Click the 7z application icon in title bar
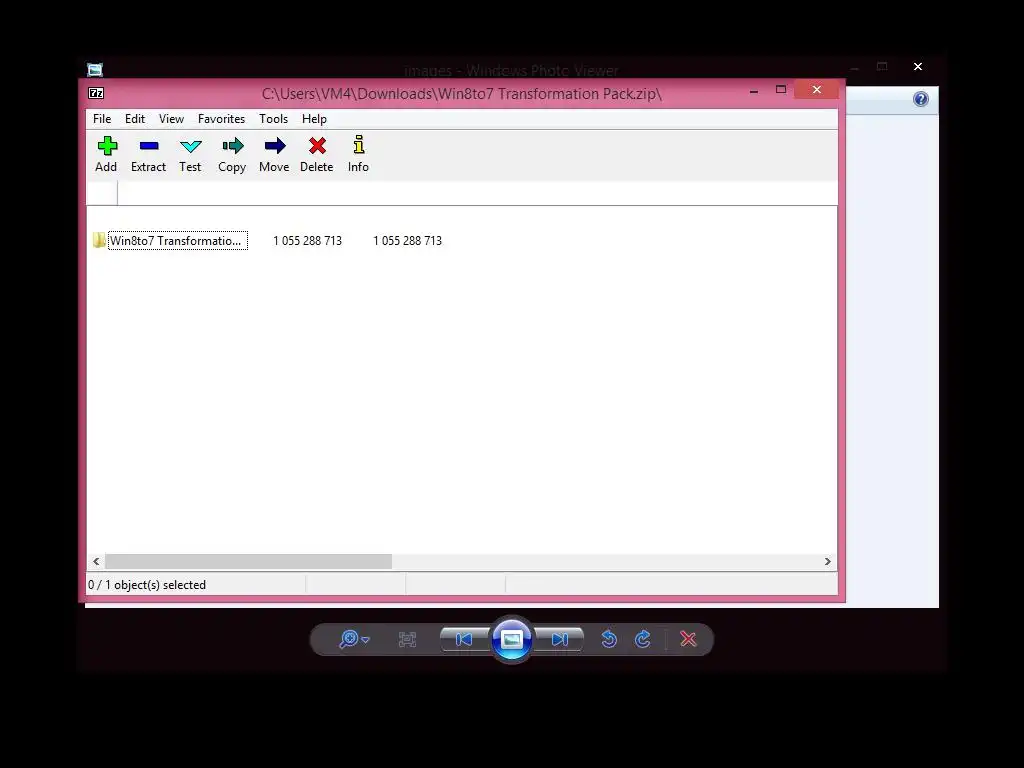This screenshot has height=768, width=1024. 96,93
